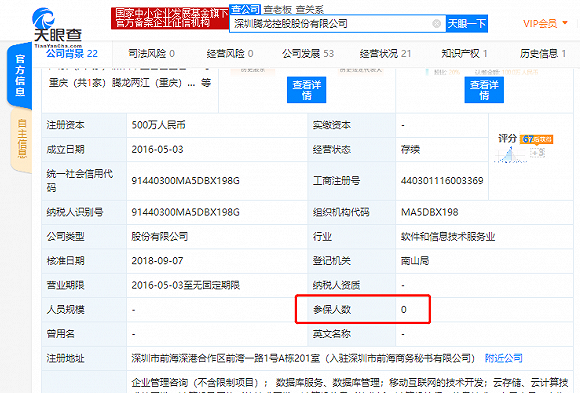The image size is (580, 393).
Task: Click the approval date 2018-09-07
Action: tap(157, 261)
